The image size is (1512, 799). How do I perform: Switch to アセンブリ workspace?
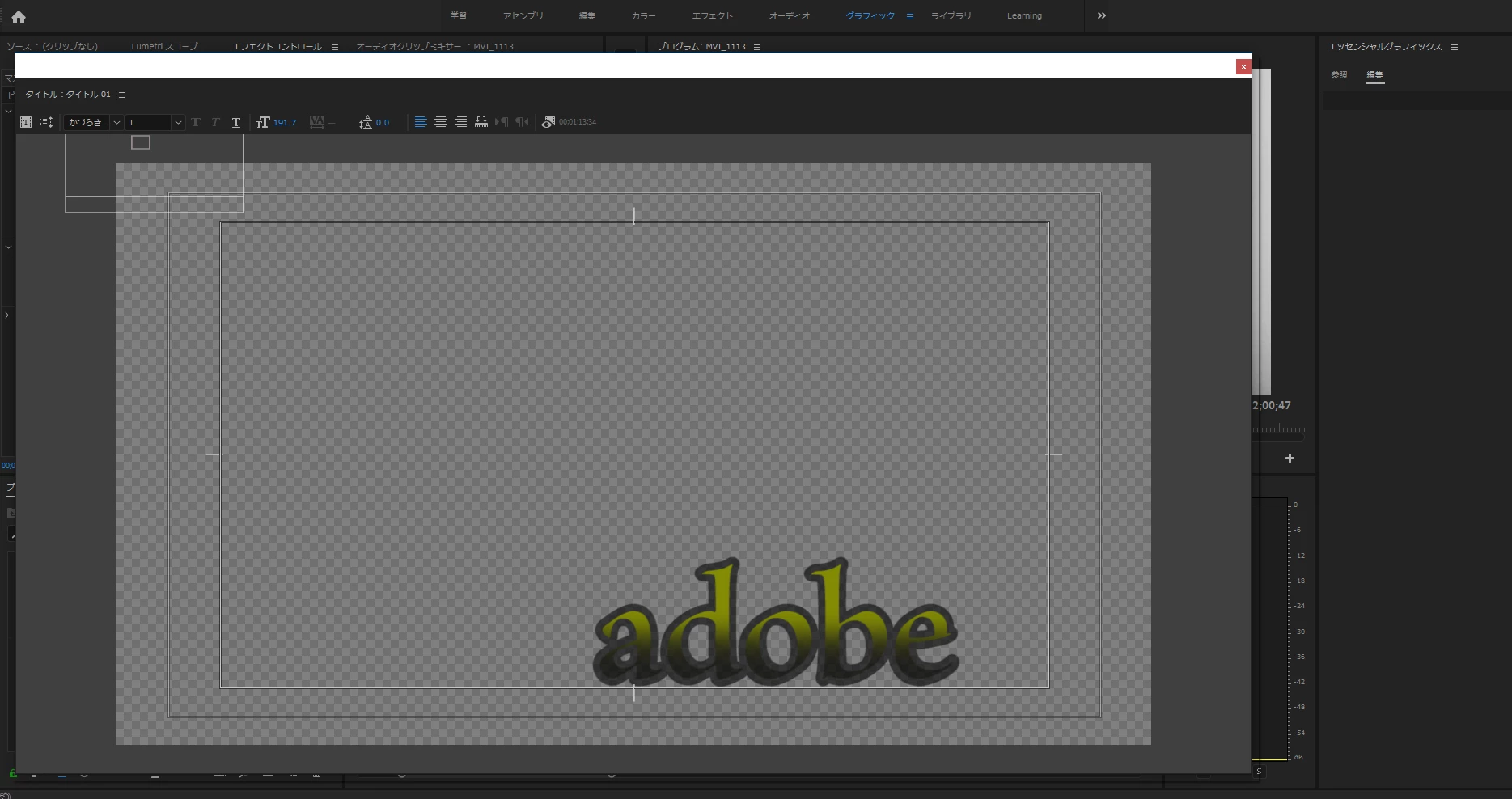point(523,15)
